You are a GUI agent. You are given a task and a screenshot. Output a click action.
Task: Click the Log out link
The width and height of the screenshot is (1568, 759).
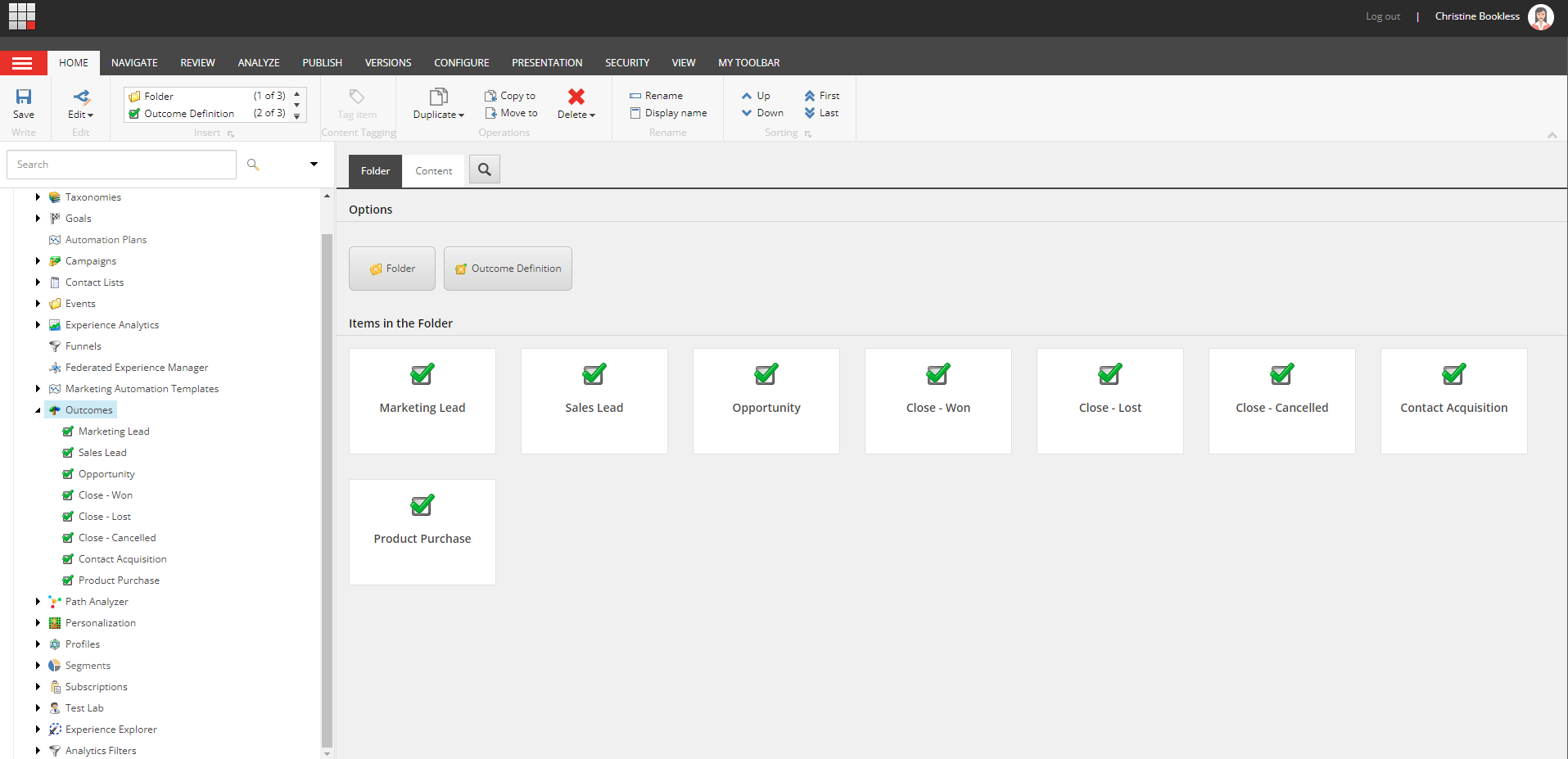pyautogui.click(x=1382, y=16)
